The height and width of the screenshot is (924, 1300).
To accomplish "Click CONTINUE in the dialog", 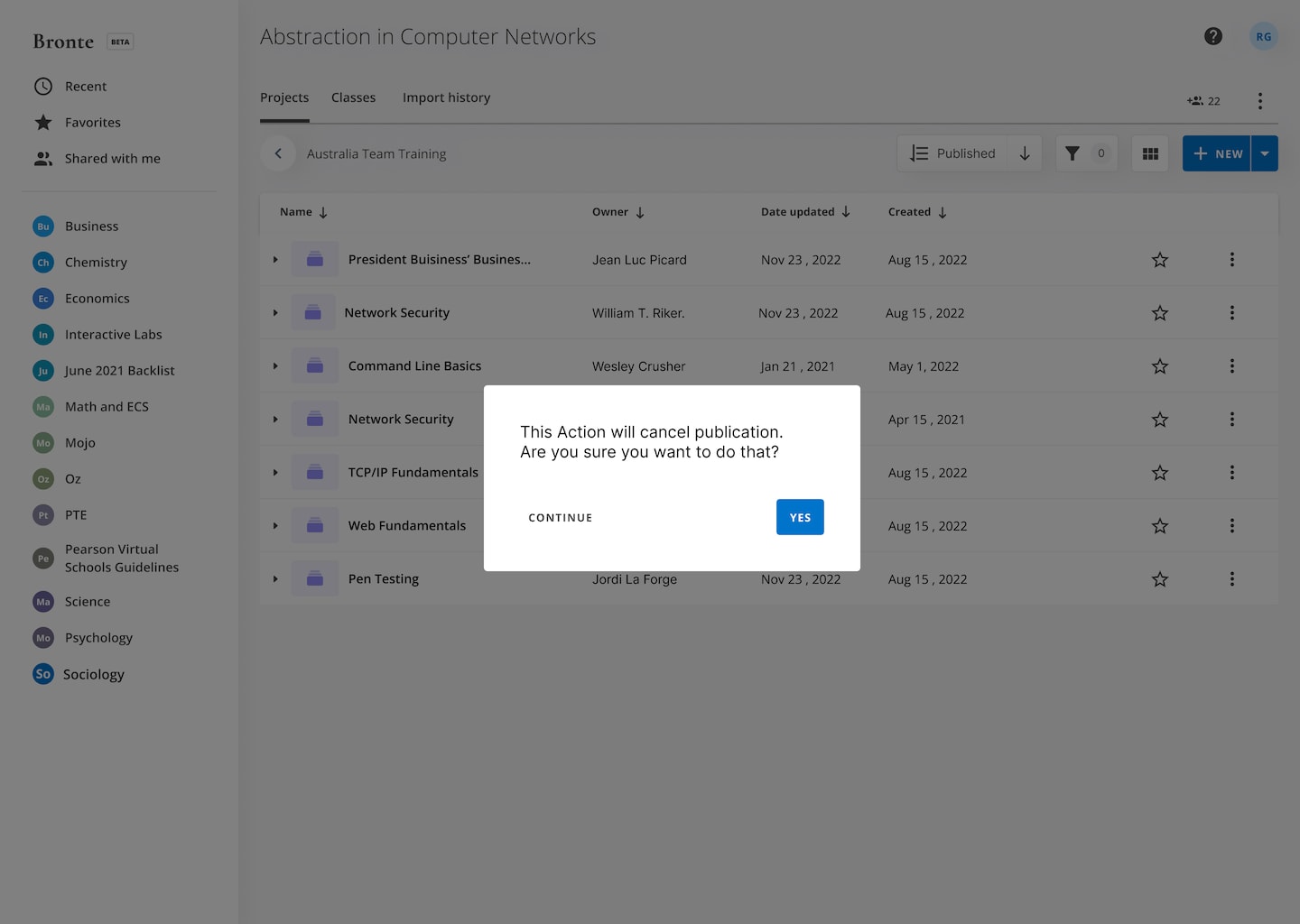I will tap(561, 518).
